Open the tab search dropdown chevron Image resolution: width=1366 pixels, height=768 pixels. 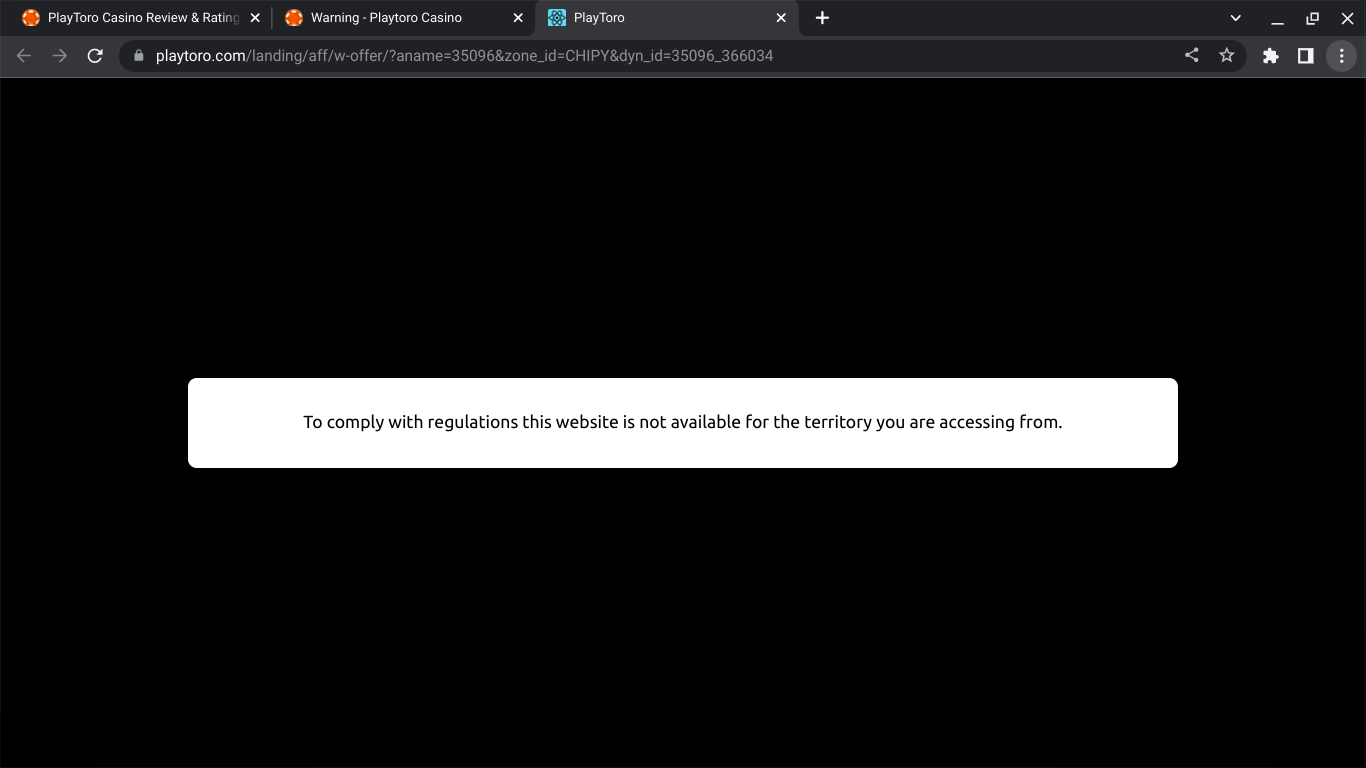pos(1235,17)
